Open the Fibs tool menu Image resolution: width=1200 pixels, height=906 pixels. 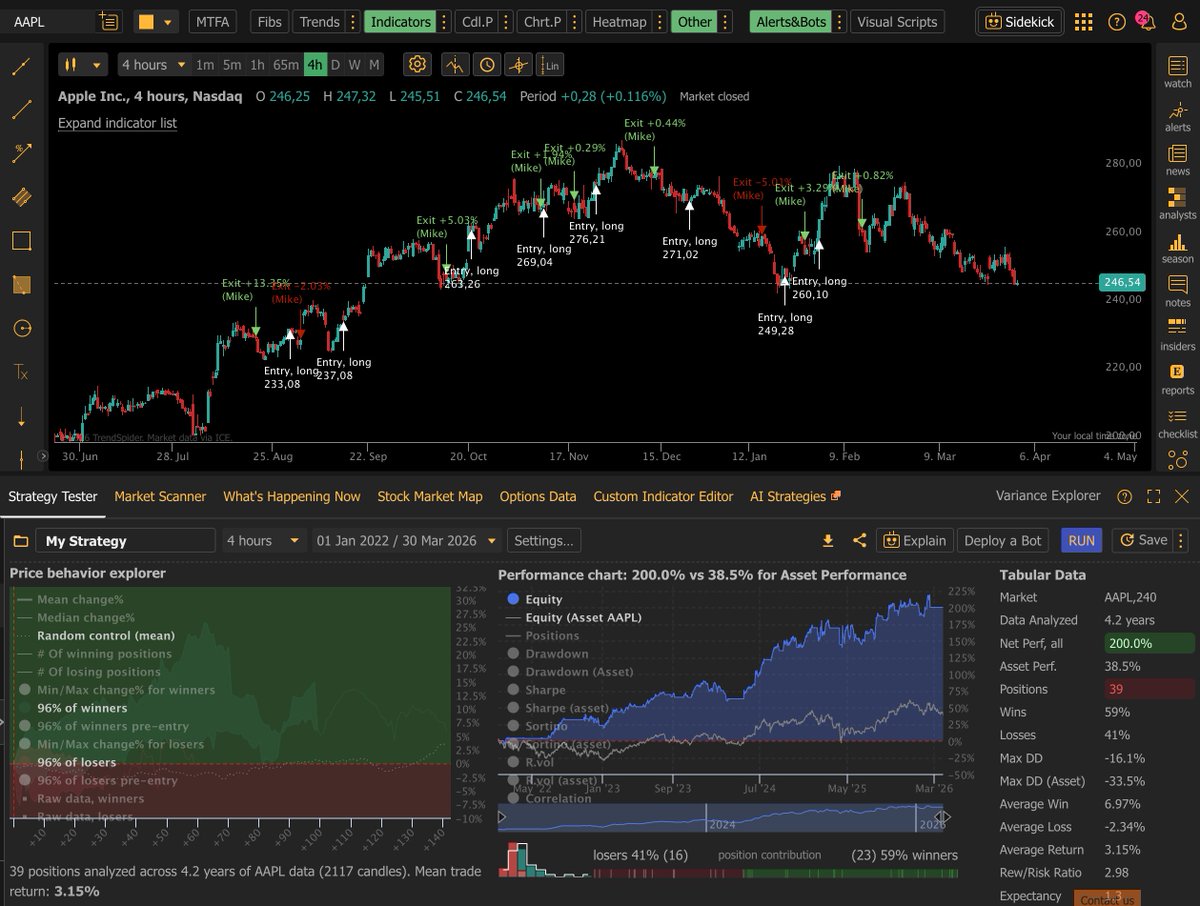[269, 21]
